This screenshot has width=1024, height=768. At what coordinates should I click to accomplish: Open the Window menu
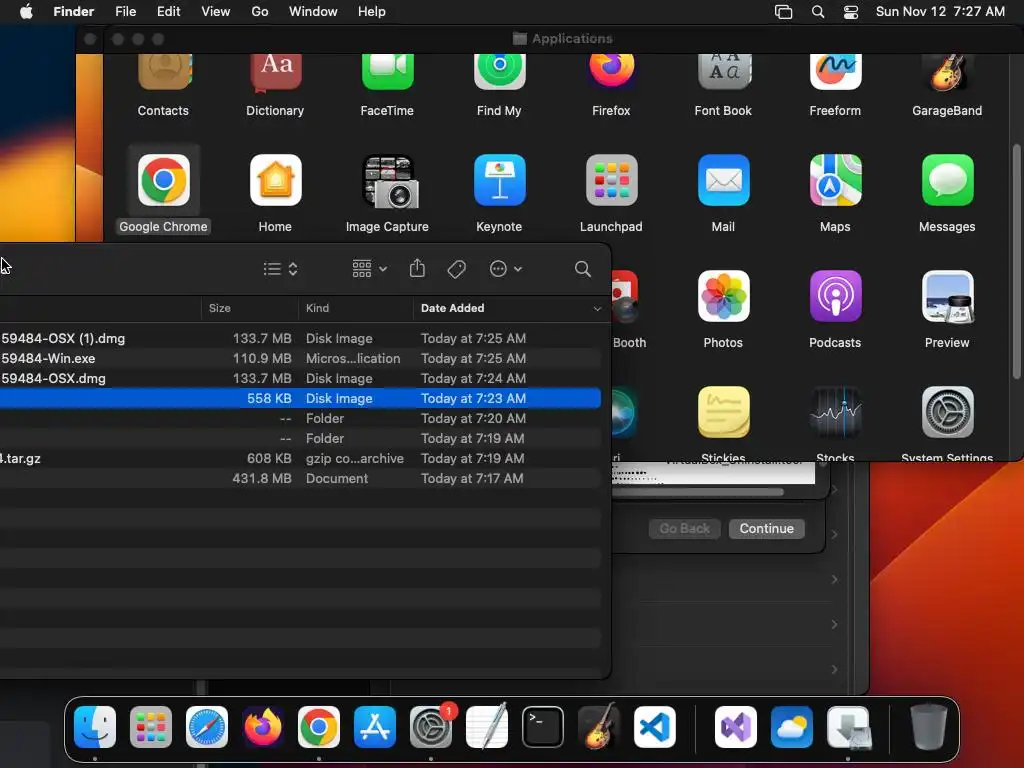coord(313,12)
